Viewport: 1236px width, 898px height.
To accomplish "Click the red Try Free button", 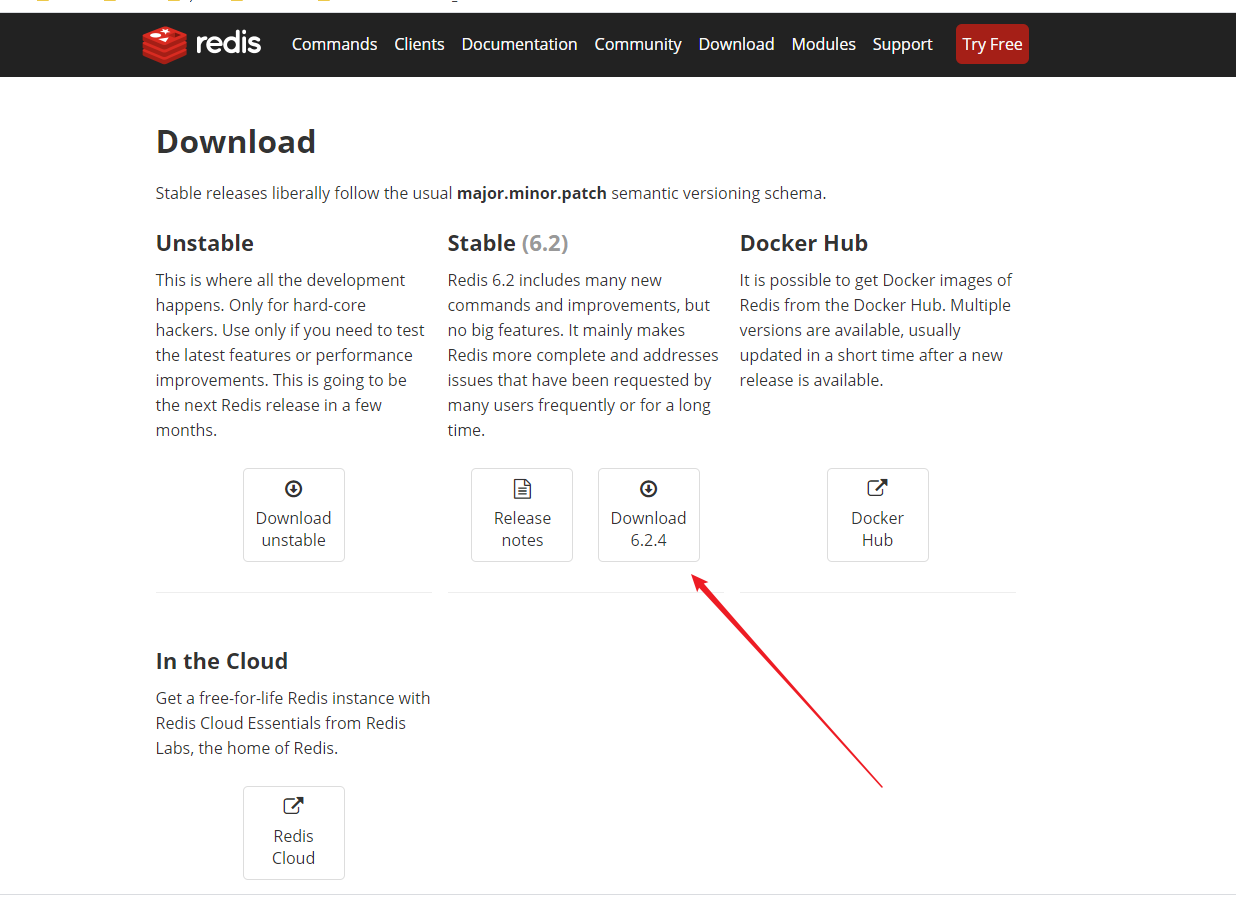I will tap(992, 44).
